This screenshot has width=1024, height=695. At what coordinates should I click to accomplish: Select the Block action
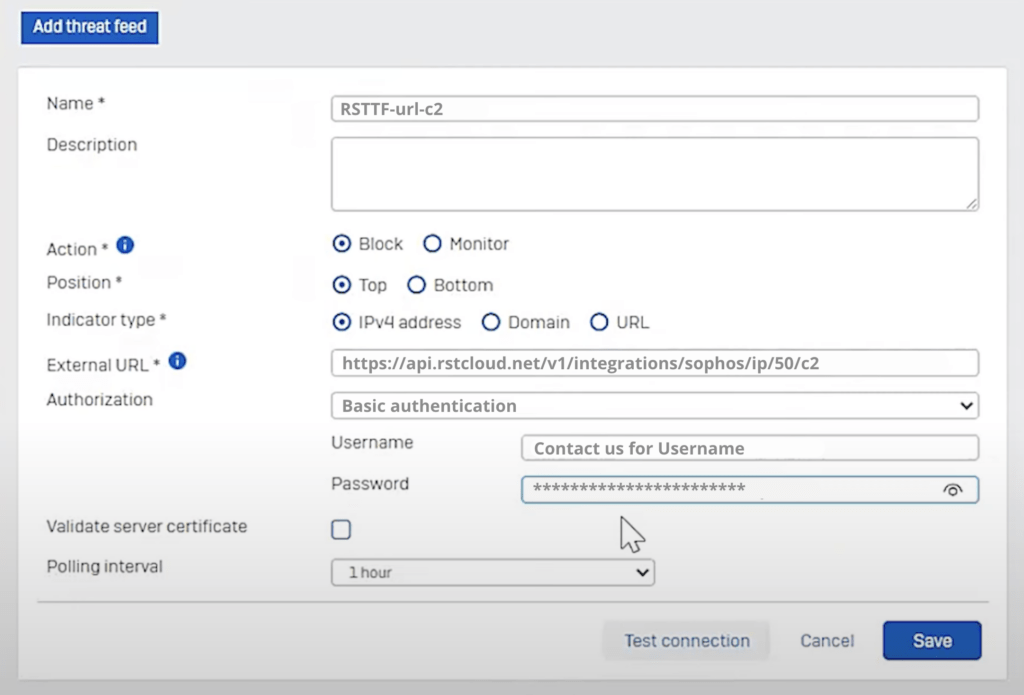coord(342,243)
